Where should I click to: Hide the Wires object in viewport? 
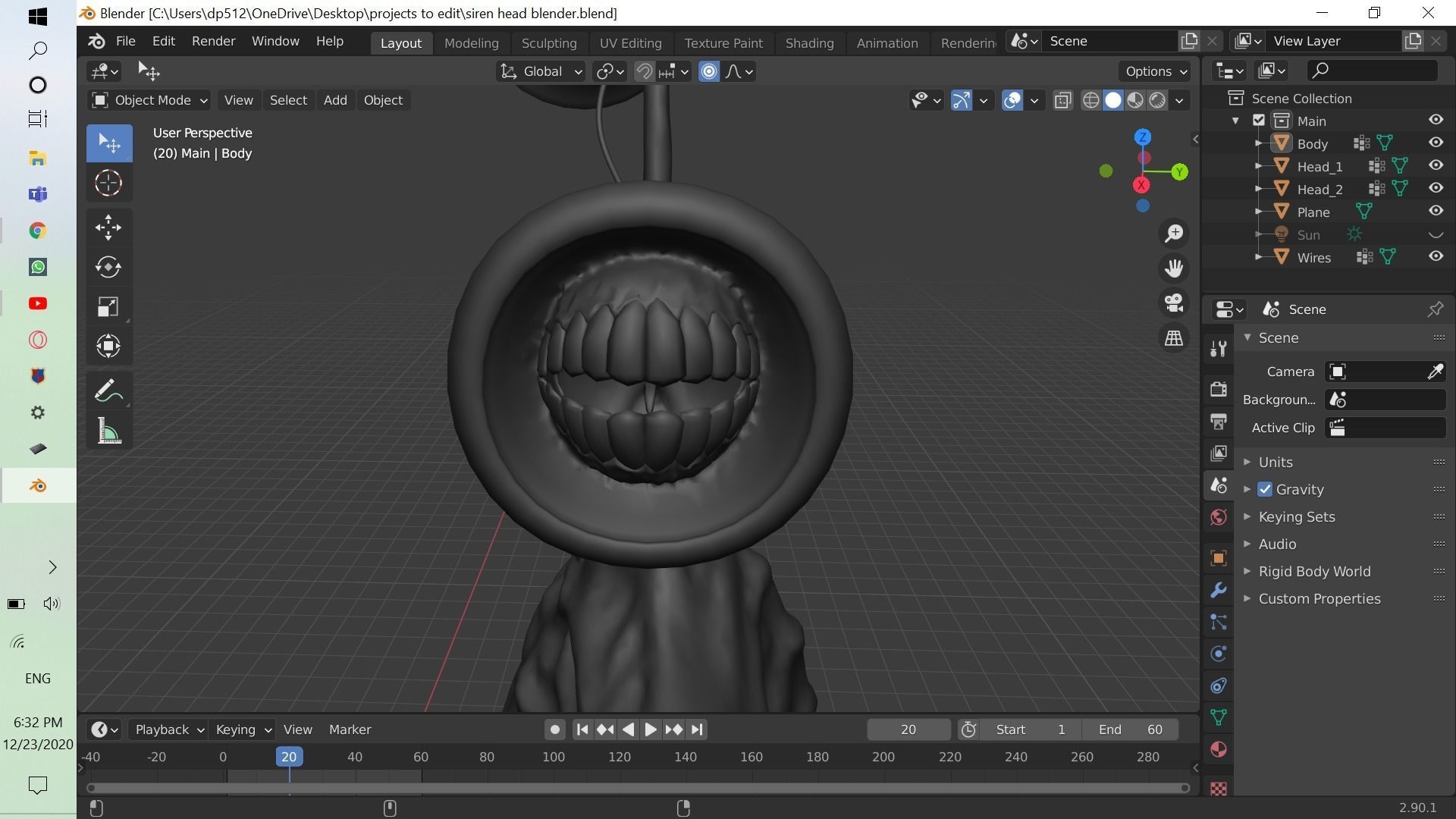[x=1436, y=256]
